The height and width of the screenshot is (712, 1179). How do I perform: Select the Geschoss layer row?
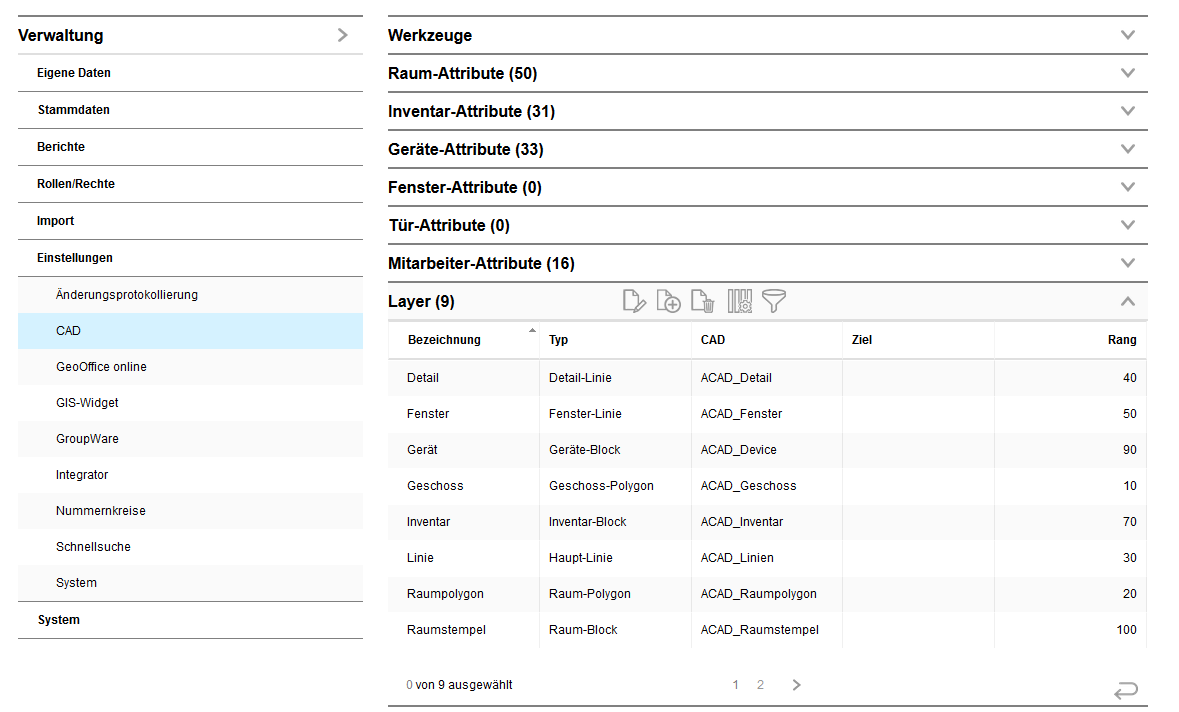(435, 486)
